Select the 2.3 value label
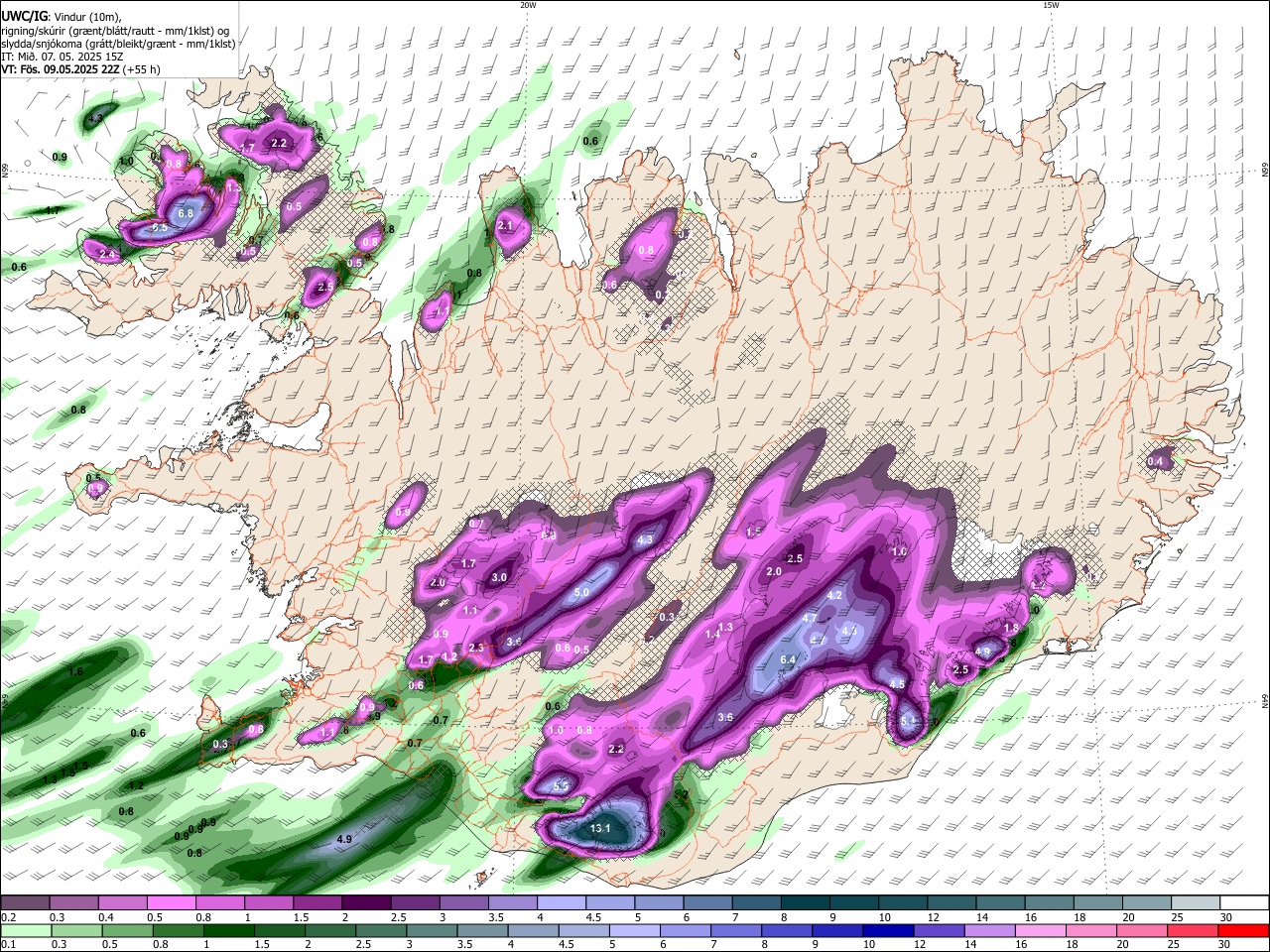The width and height of the screenshot is (1270, 952). (x=476, y=649)
